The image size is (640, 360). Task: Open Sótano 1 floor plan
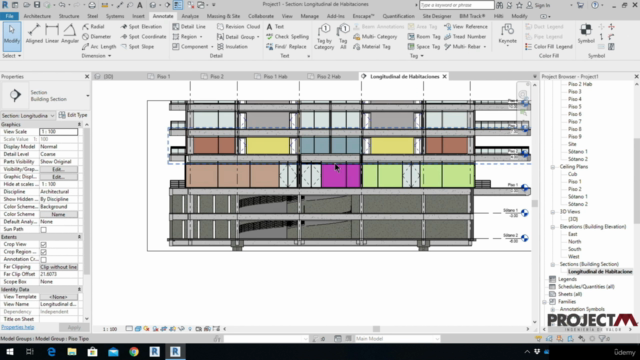pyautogui.click(x=578, y=152)
